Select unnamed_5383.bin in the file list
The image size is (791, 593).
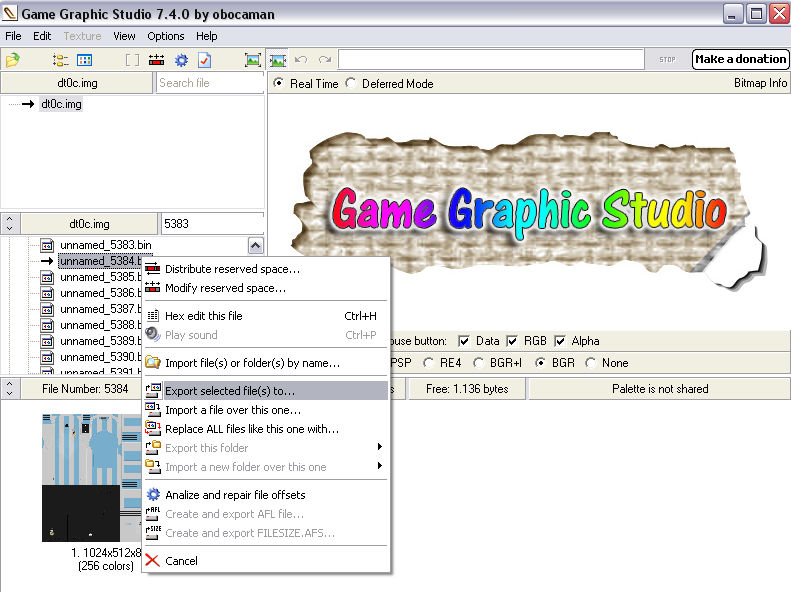click(x=105, y=246)
